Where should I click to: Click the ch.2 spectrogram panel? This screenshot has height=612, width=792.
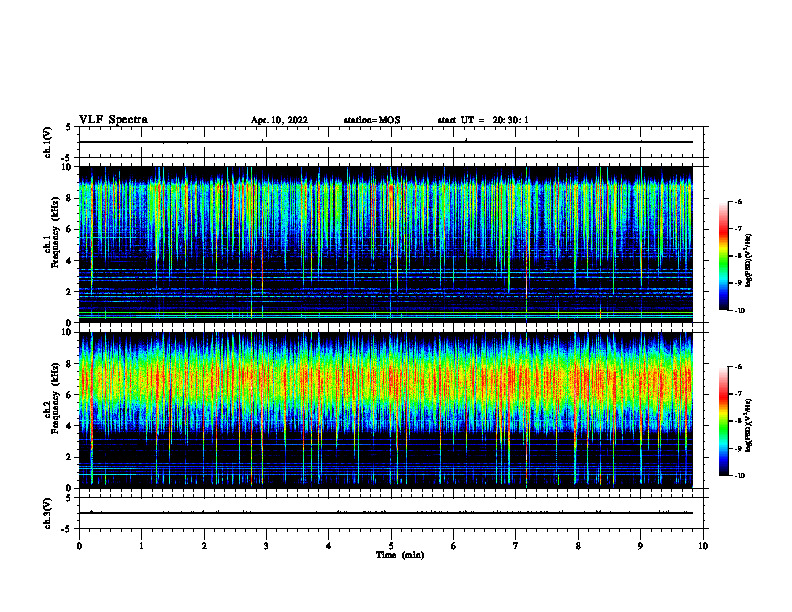[x=386, y=410]
